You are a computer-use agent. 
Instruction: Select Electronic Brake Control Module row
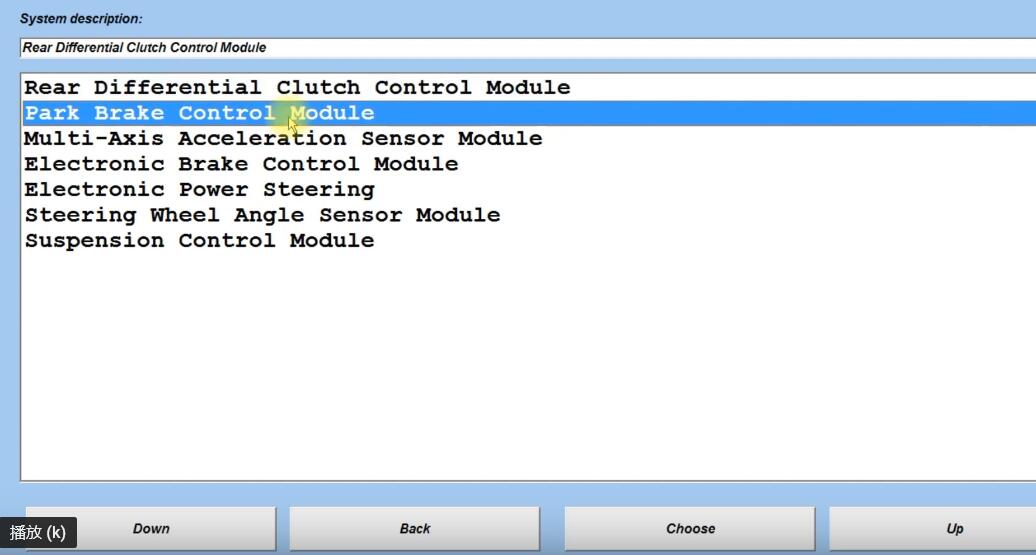click(x=529, y=164)
